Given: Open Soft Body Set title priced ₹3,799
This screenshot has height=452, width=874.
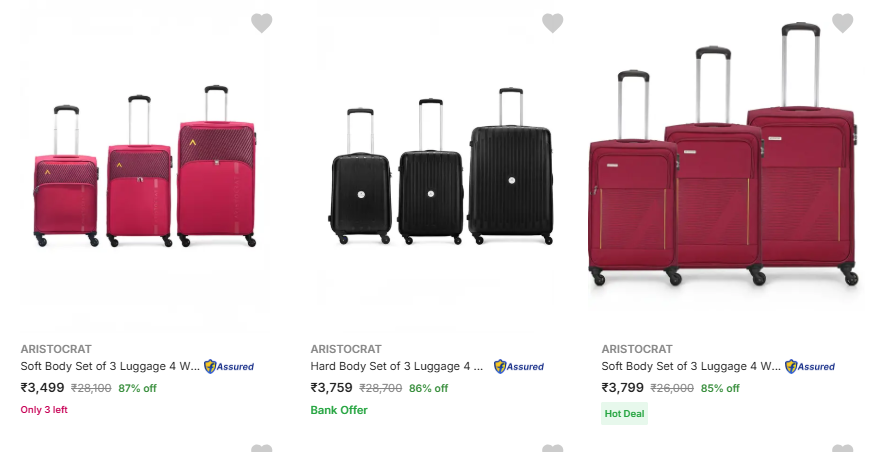Looking at the screenshot, I should (x=689, y=366).
